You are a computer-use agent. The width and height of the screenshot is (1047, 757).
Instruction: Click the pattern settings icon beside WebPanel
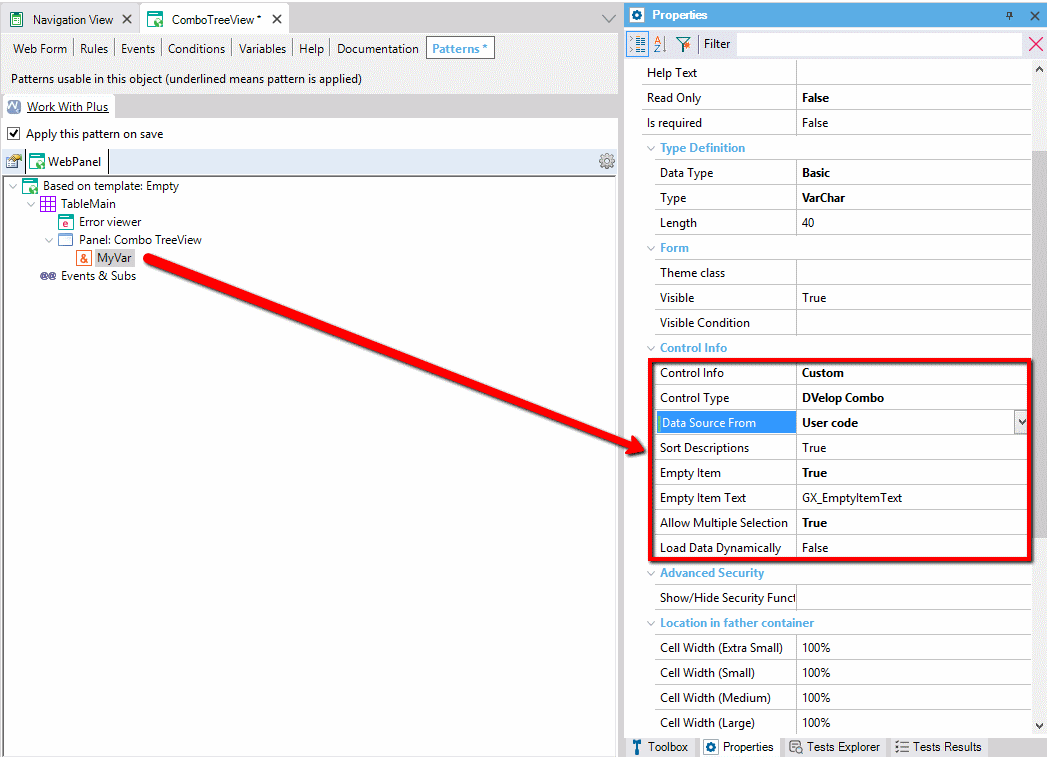click(x=14, y=162)
